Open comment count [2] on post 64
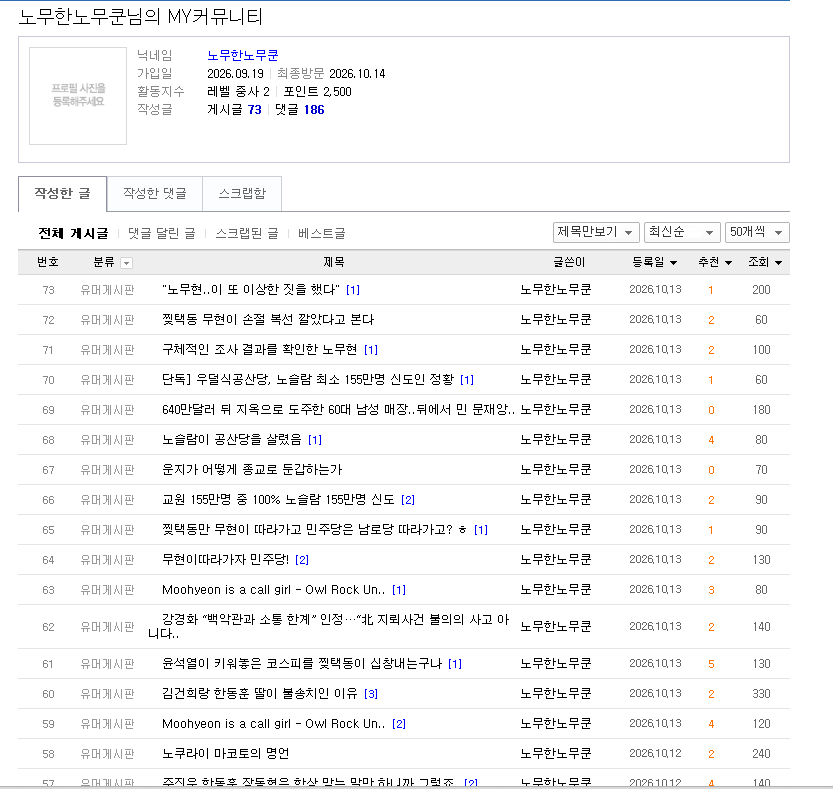 302,559
